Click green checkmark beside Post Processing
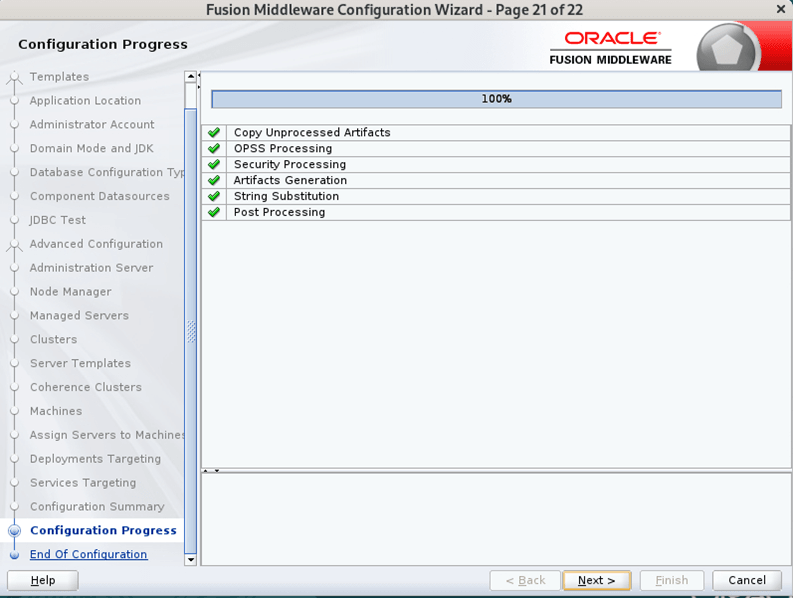Viewport: 793px width, 598px height. (214, 212)
